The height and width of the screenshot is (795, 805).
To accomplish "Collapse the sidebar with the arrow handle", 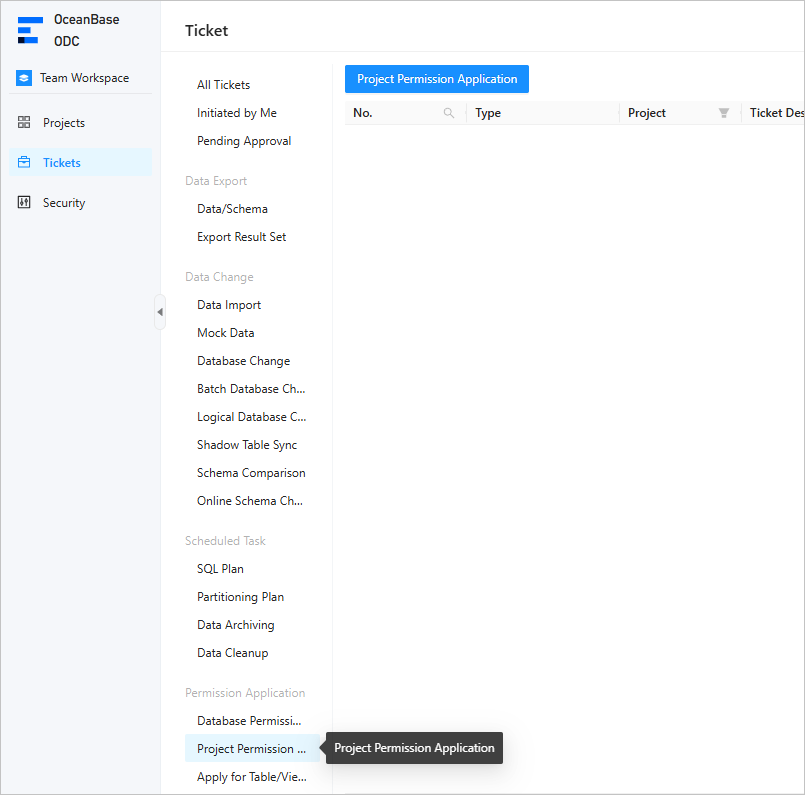I will 160,312.
